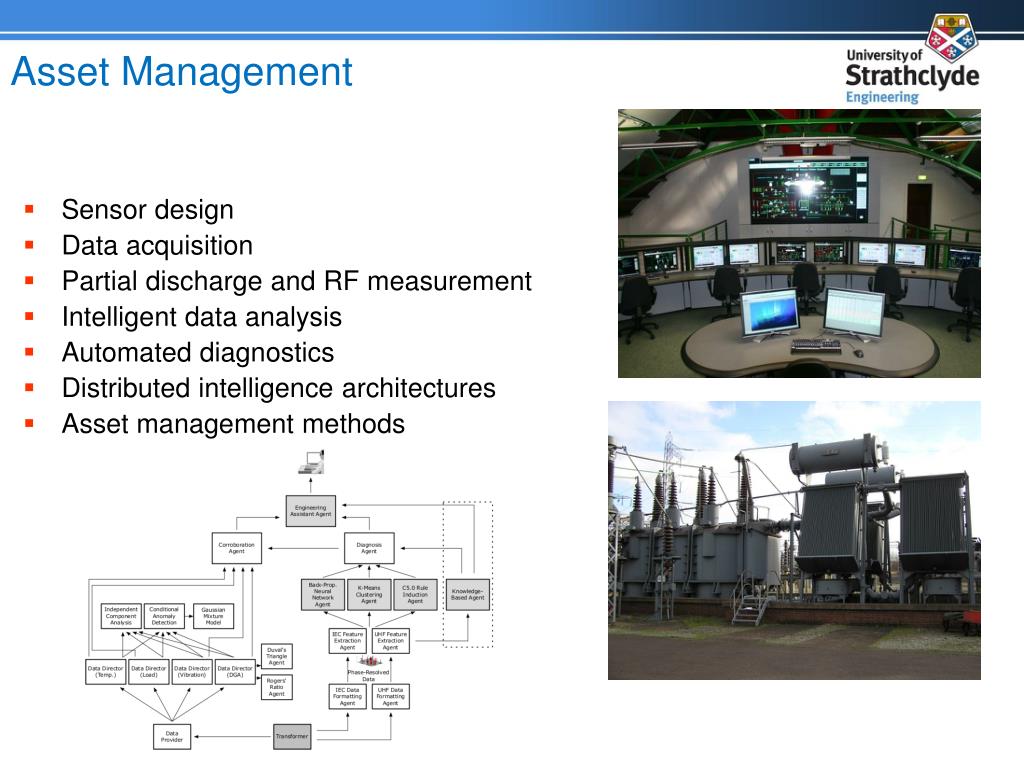
Task: Select the 'Corroboration Agent' box
Action: pos(236,548)
